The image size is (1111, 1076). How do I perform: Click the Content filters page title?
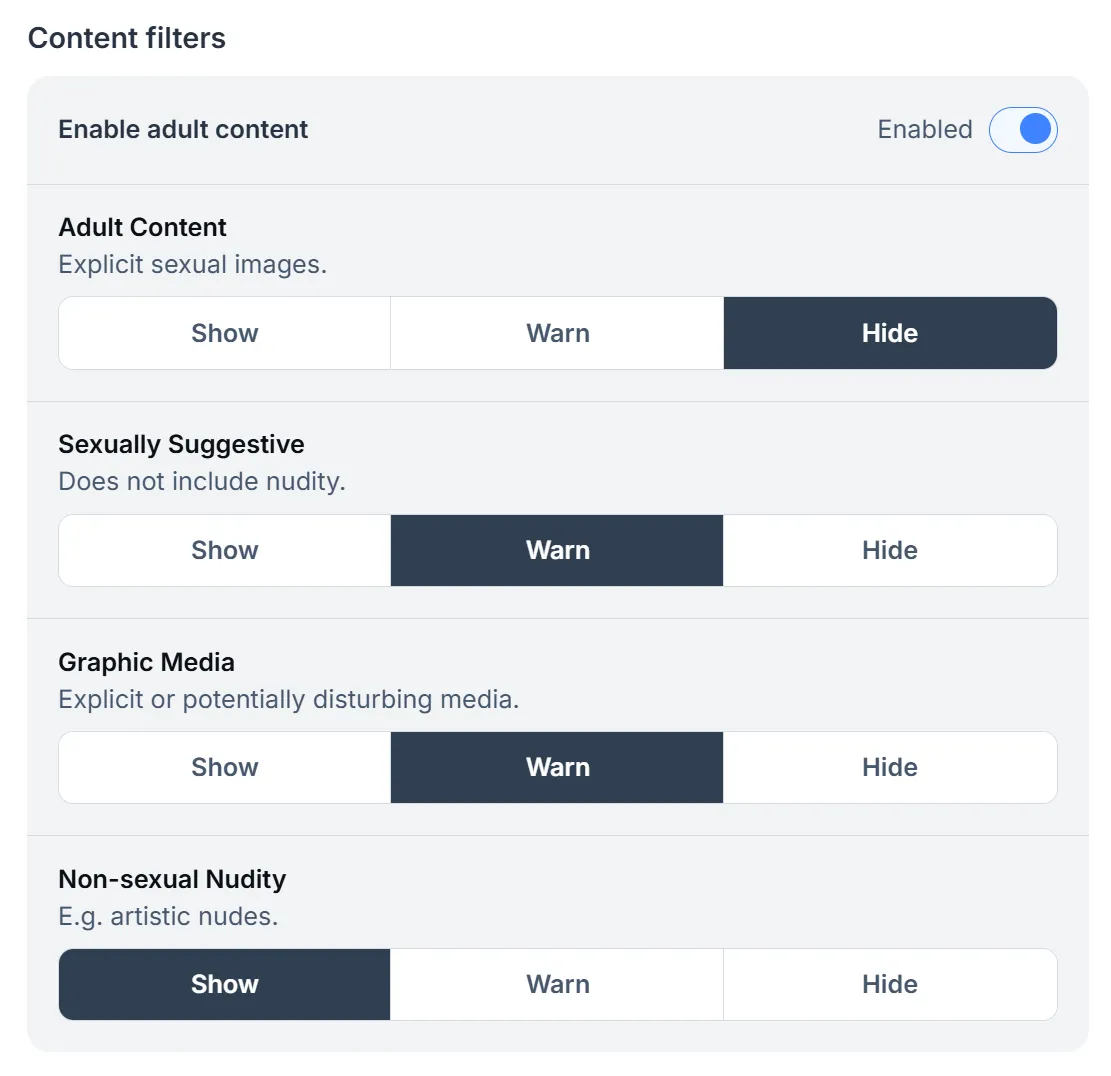pyautogui.click(x=126, y=38)
